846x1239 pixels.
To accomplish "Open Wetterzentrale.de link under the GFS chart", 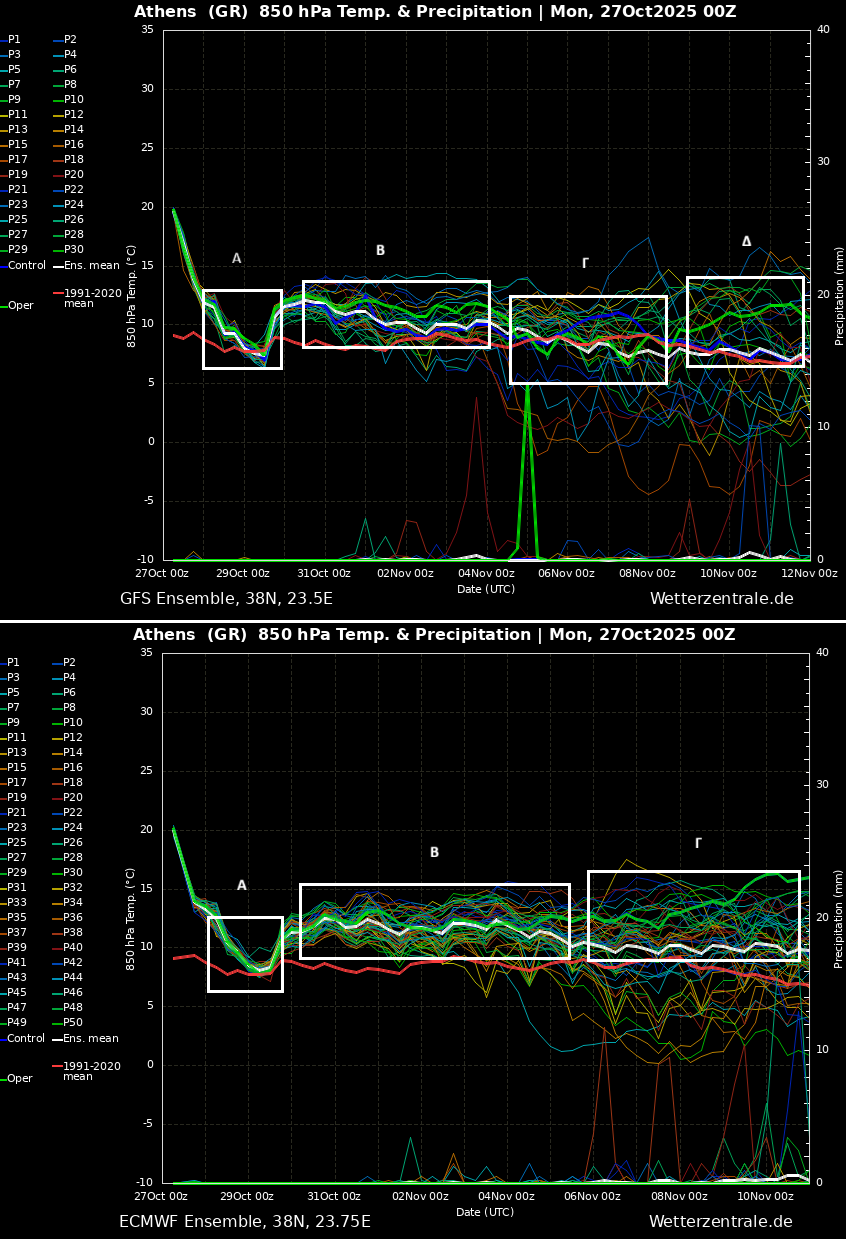I will 721,599.
